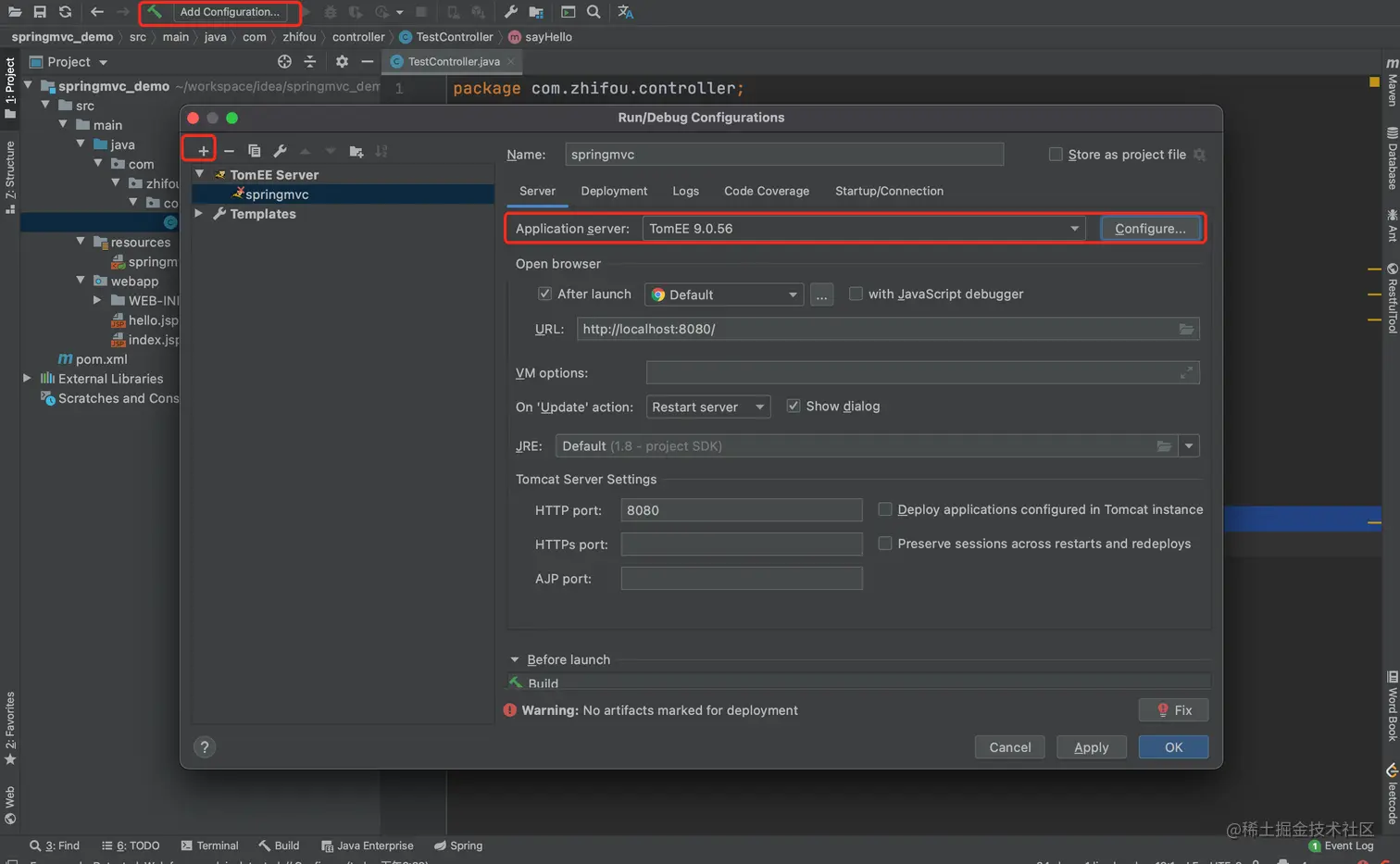Screen dimensions: 1400x864
Task: Click the HTTP port field
Action: click(x=742, y=510)
